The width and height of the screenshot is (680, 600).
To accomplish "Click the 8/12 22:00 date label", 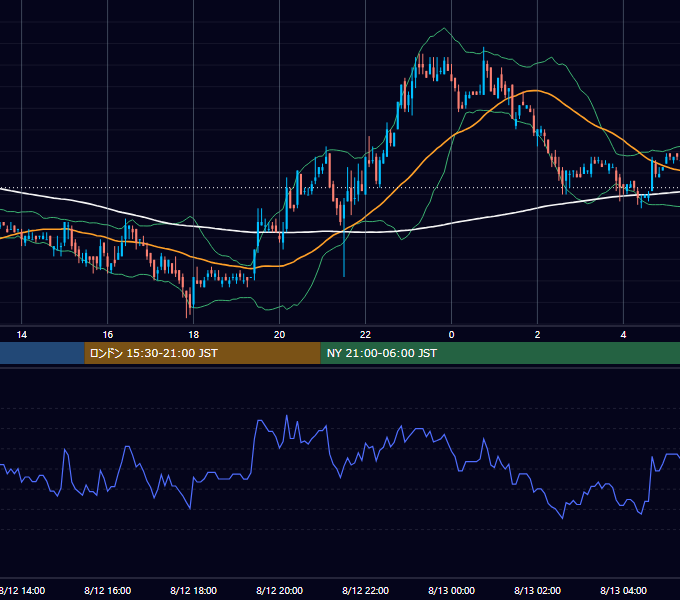I will click(x=366, y=590).
